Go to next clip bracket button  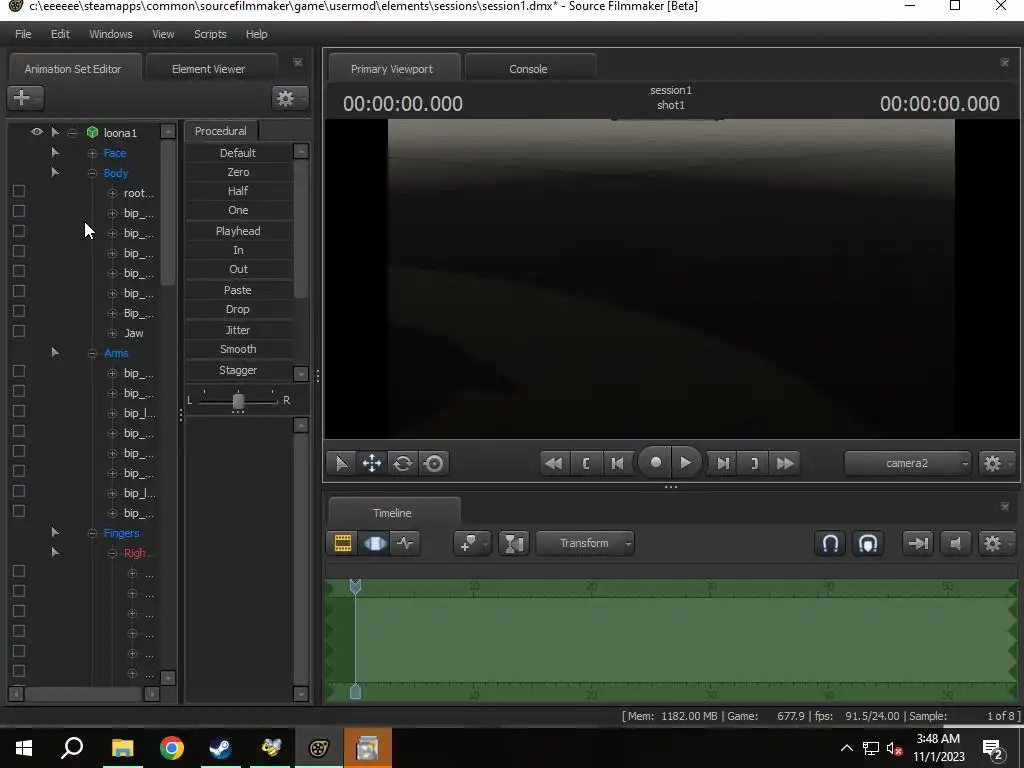754,464
